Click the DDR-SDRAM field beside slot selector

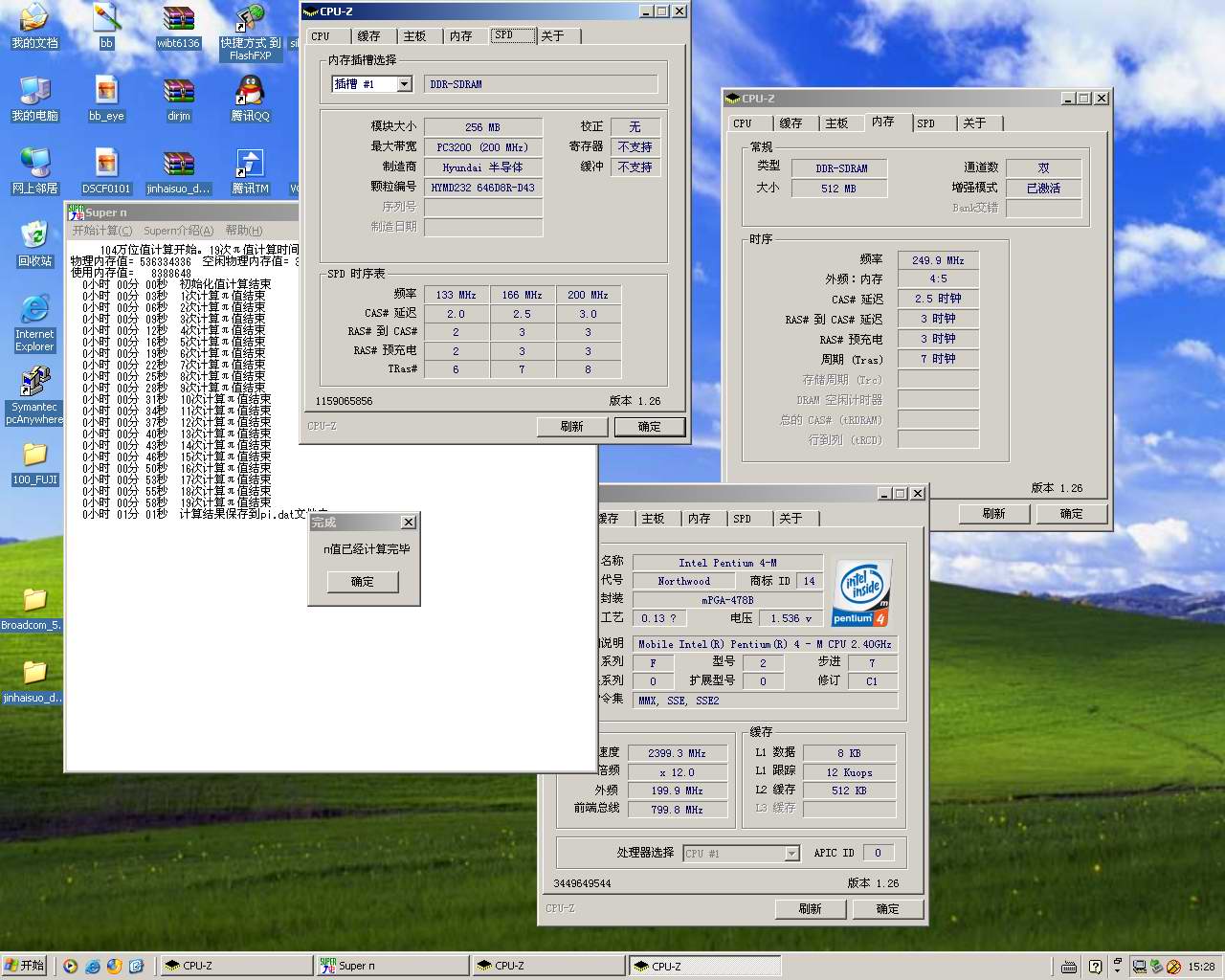pos(541,84)
